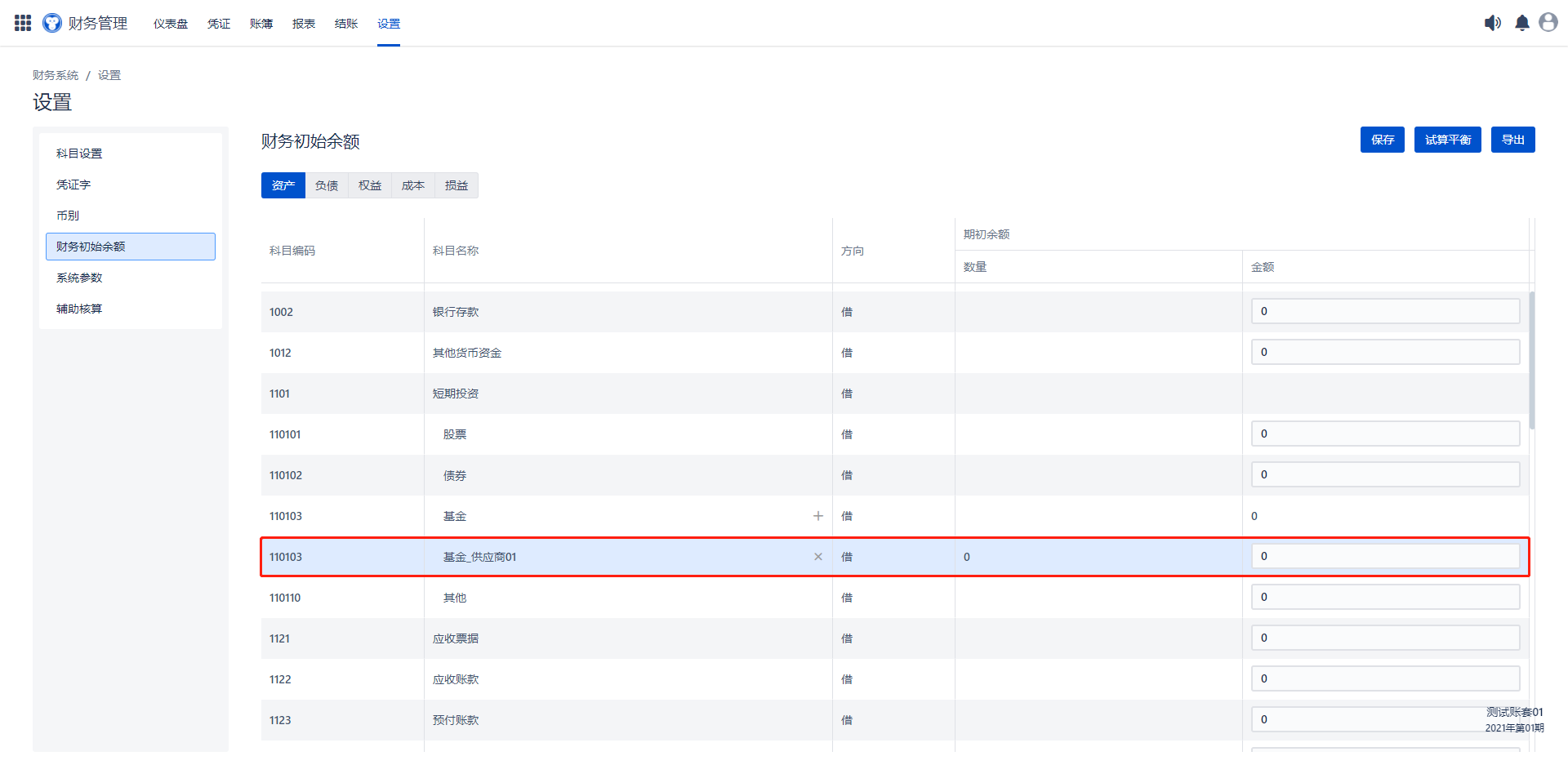This screenshot has width=1568, height=765.
Task: Click the 测试账套01 label
Action: pos(1515,712)
